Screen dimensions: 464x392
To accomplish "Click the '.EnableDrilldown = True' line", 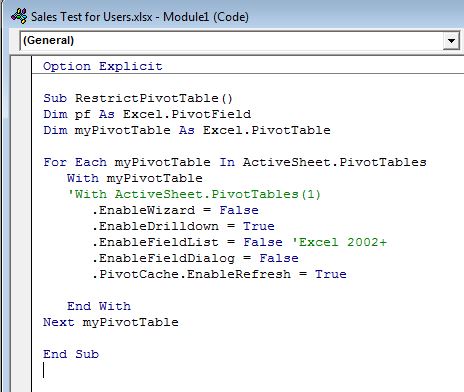I will 183,226.
